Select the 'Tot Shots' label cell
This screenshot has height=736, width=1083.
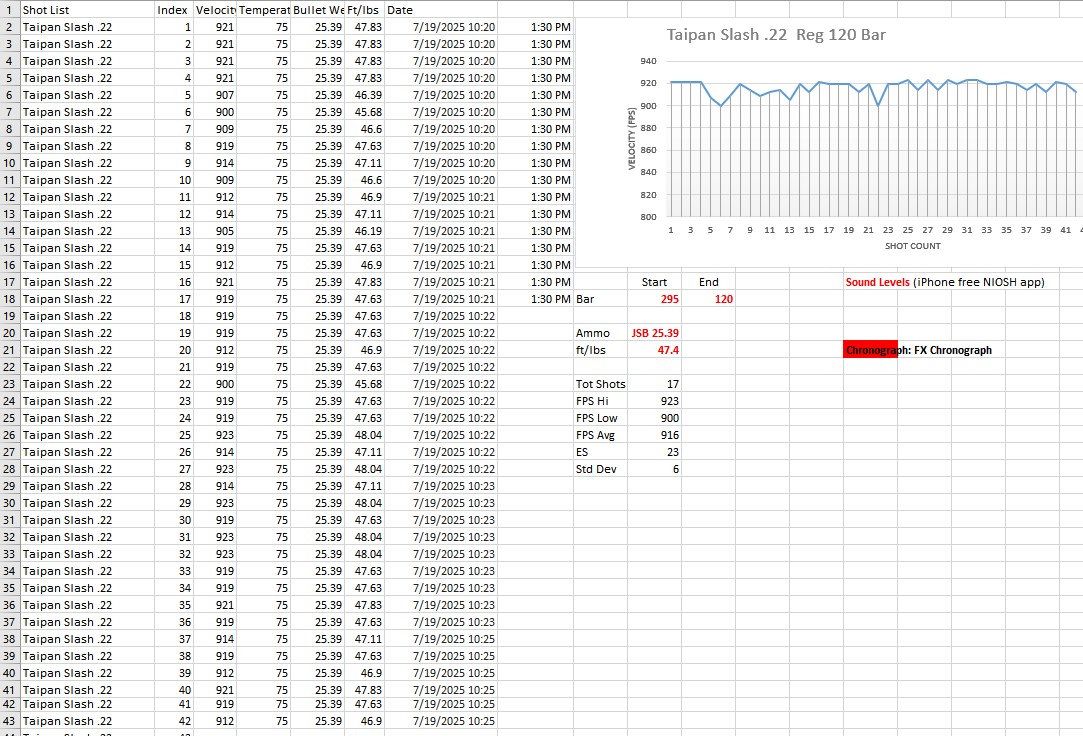(x=600, y=384)
